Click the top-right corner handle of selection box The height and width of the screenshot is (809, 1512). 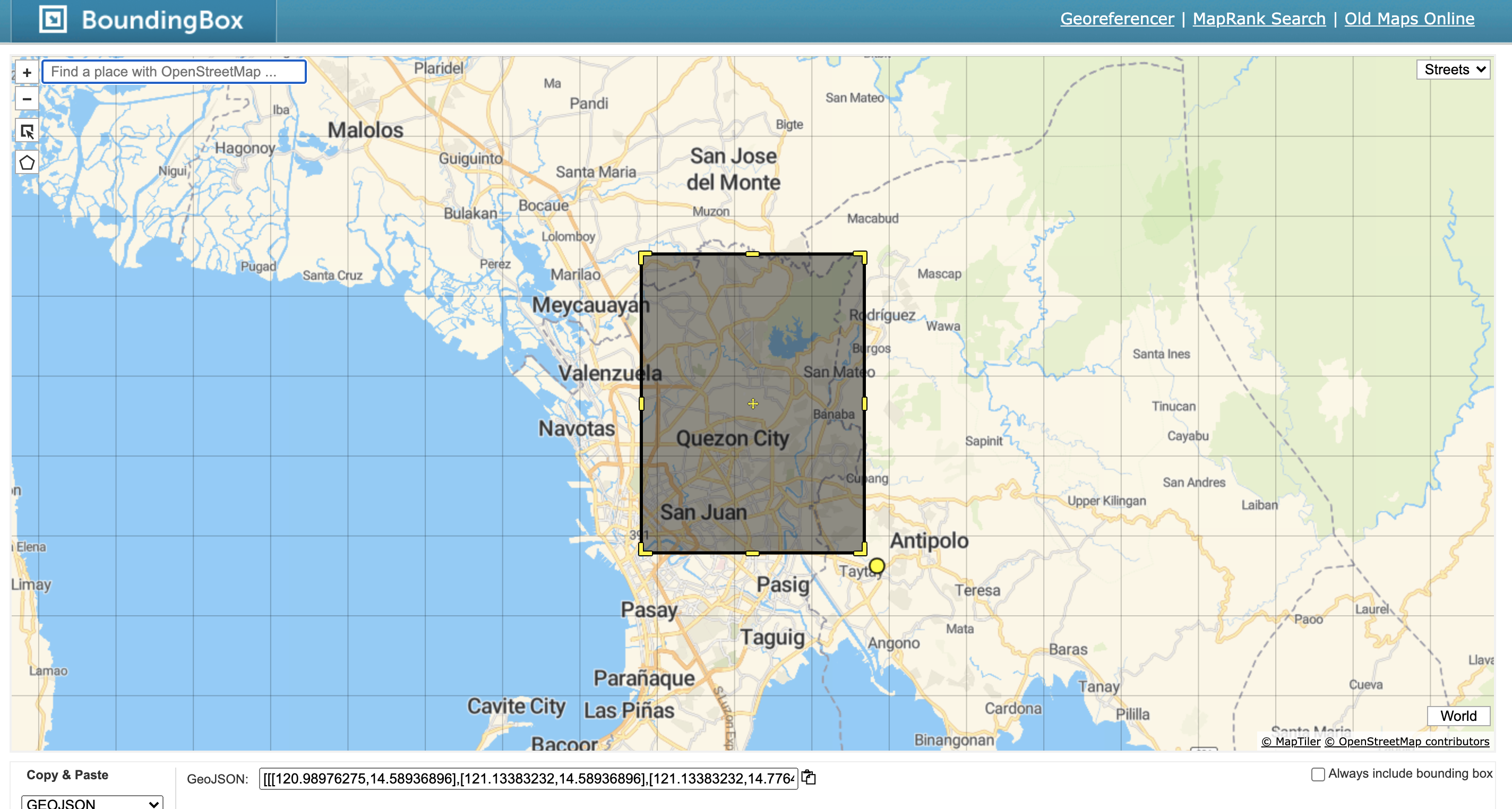tap(861, 257)
